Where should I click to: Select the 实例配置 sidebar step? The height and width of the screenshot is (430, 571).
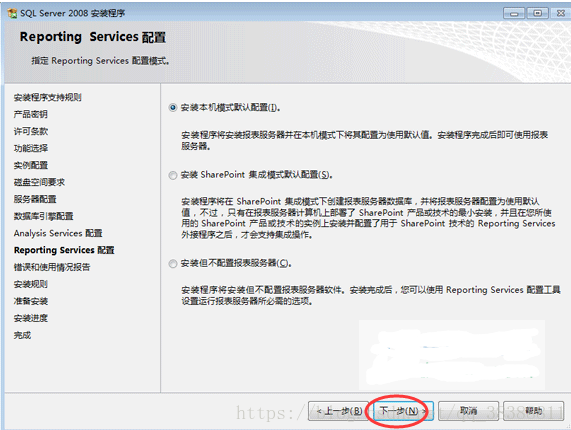coord(31,165)
